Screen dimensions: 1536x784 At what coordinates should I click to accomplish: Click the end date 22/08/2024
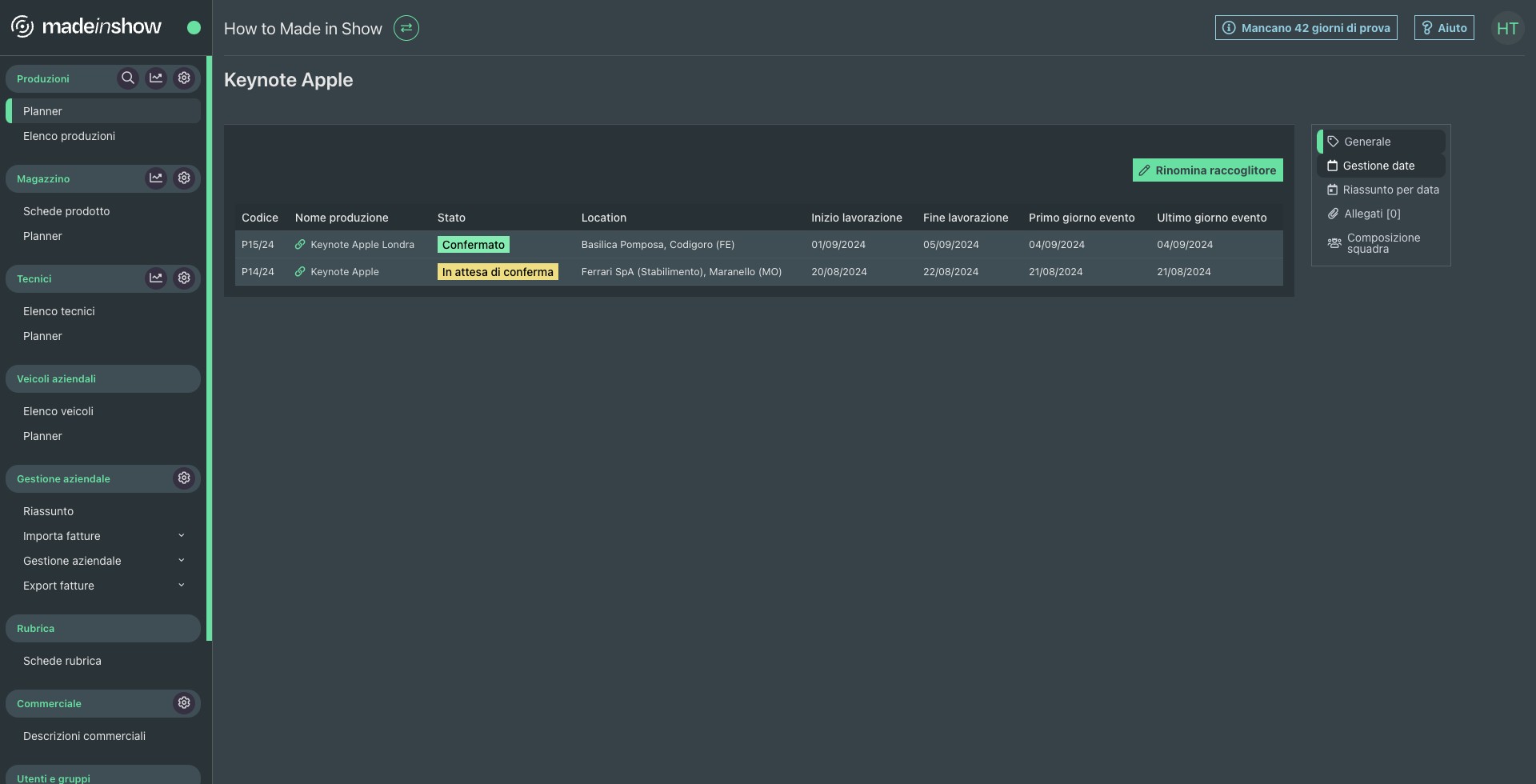tap(950, 272)
